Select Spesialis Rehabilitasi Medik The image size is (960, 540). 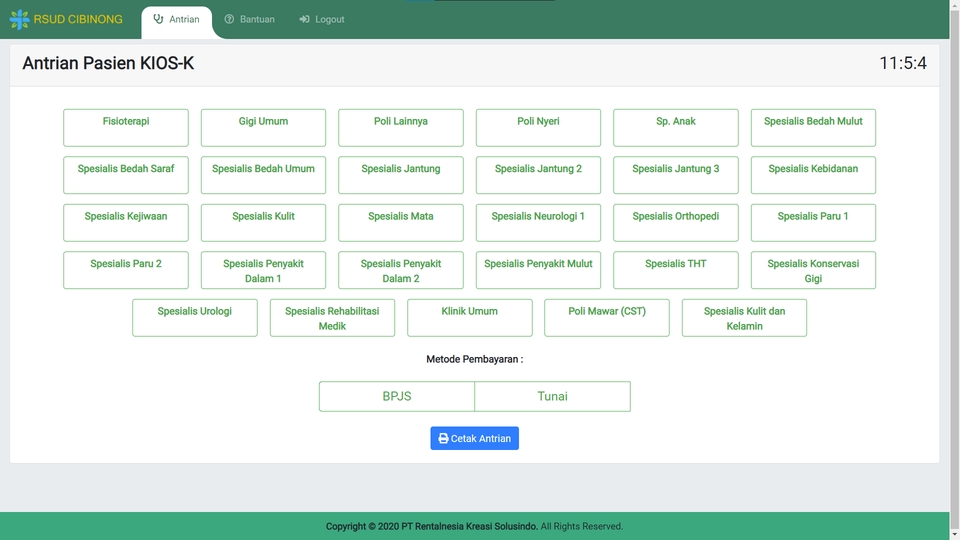click(332, 318)
